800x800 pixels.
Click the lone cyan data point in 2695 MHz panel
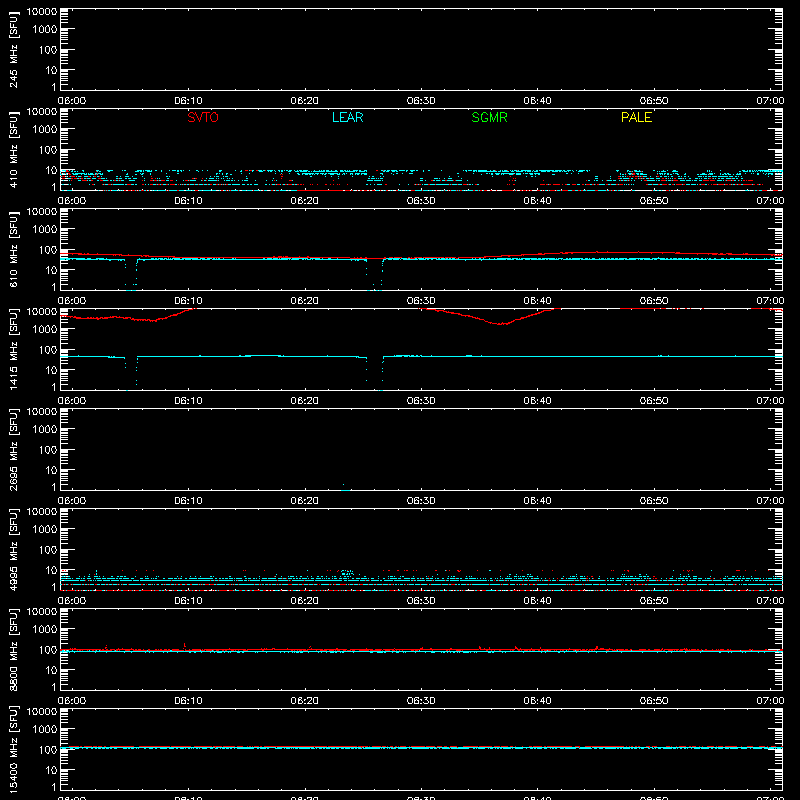tap(343, 485)
